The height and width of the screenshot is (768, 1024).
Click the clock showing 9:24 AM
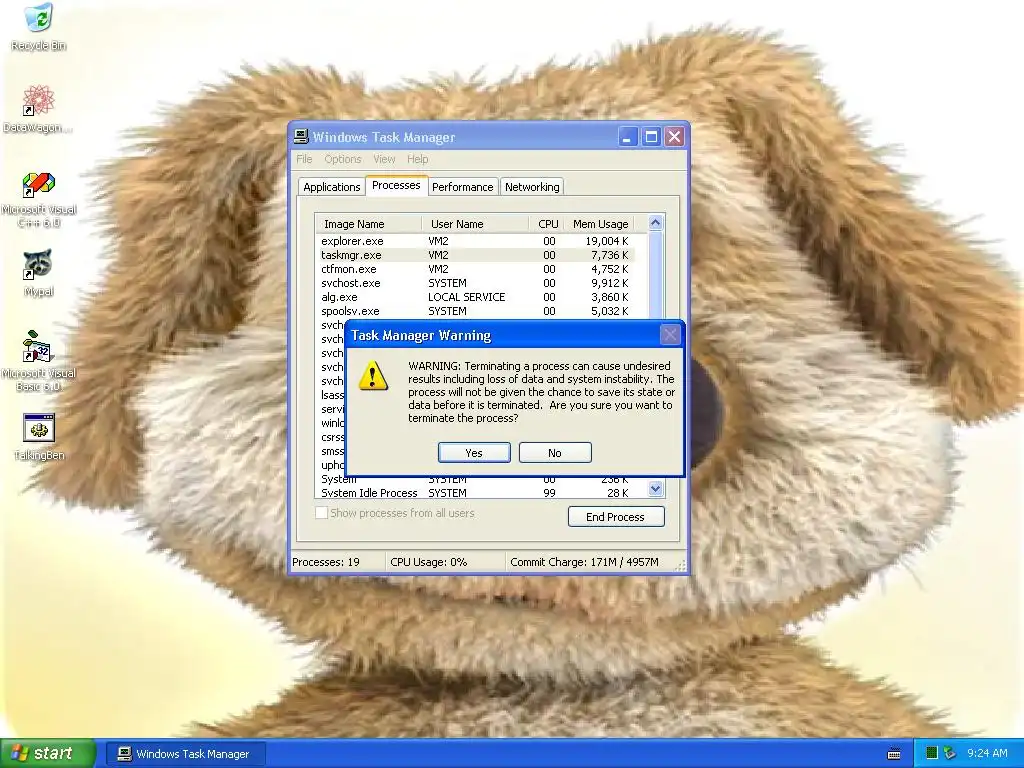(987, 753)
